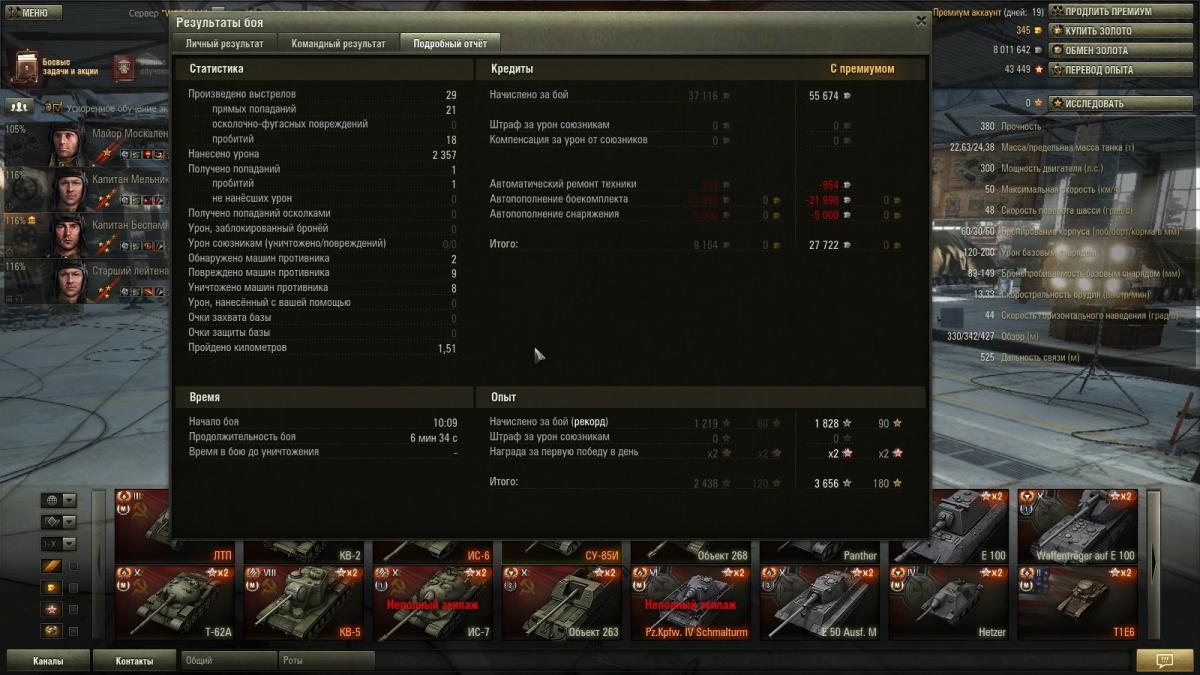
Task: Click the yellow chat notification icon
Action: point(1164,661)
